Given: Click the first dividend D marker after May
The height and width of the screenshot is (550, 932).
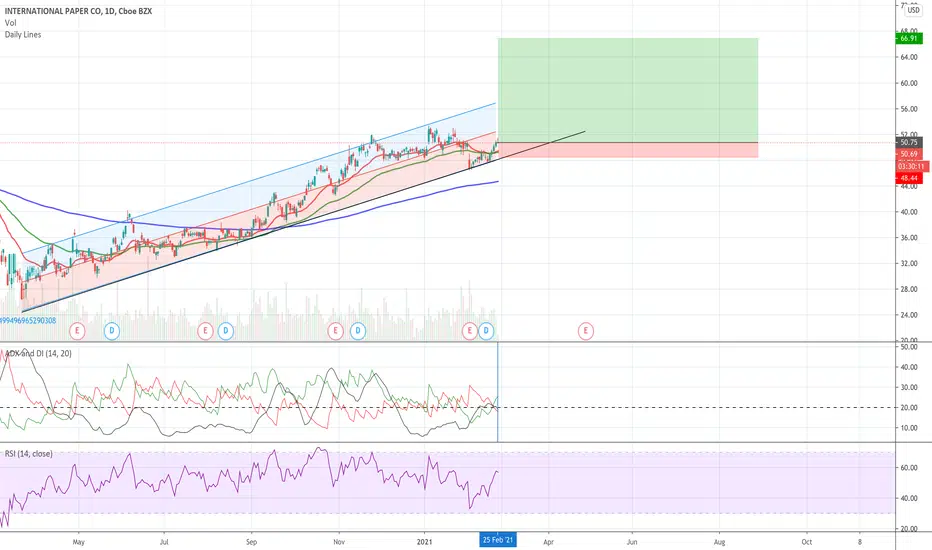Looking at the screenshot, I should coord(112,331).
